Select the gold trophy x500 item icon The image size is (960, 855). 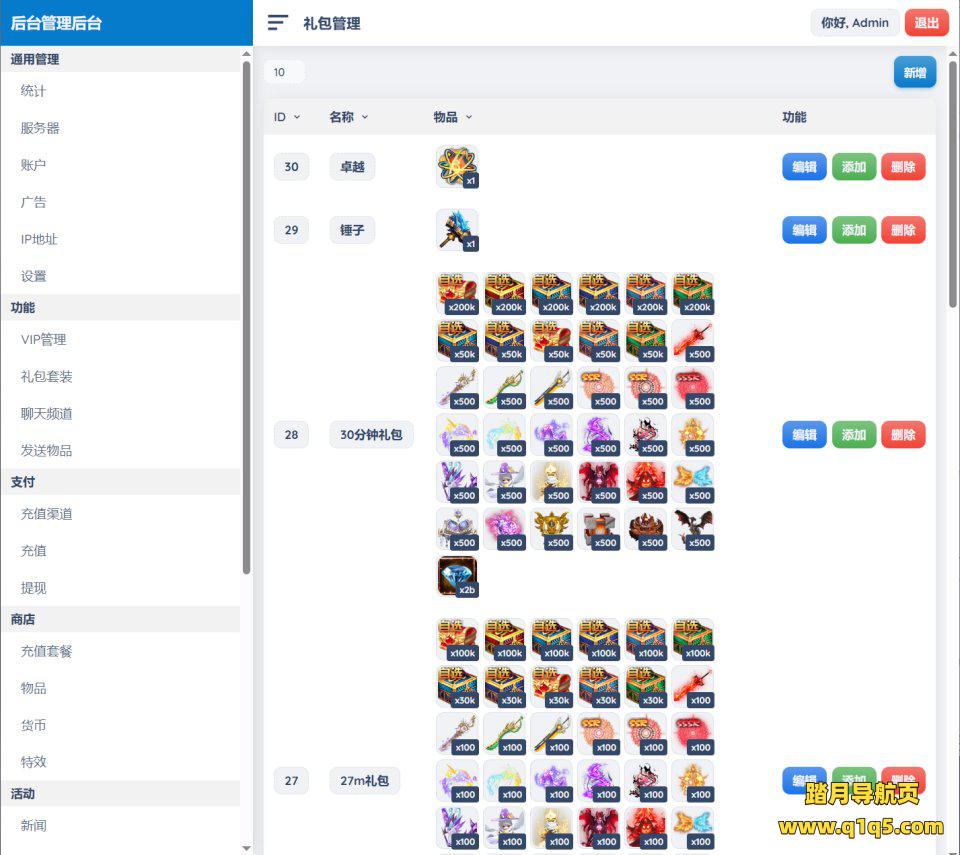(x=551, y=530)
